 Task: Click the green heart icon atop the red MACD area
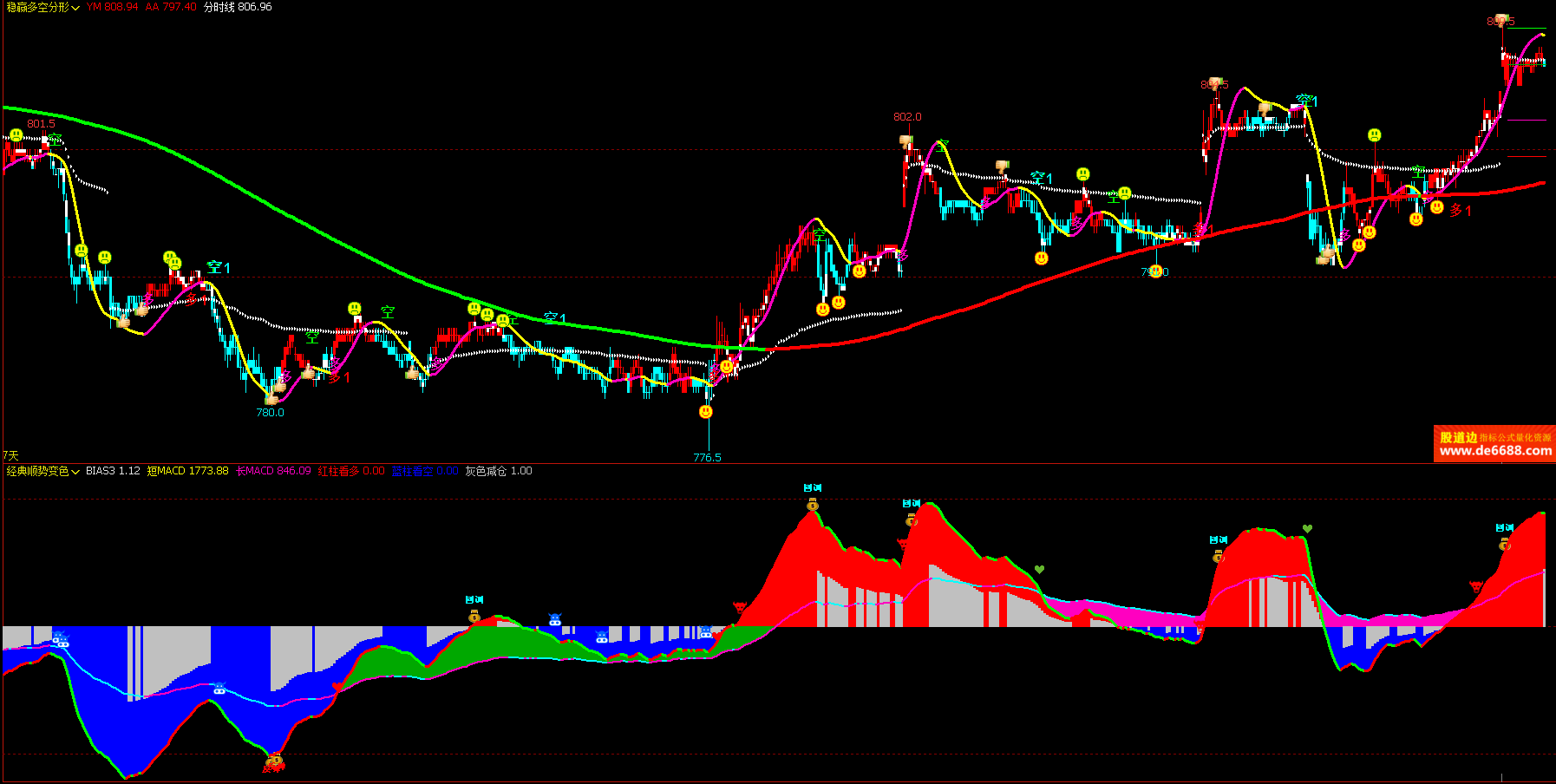pos(1307,528)
